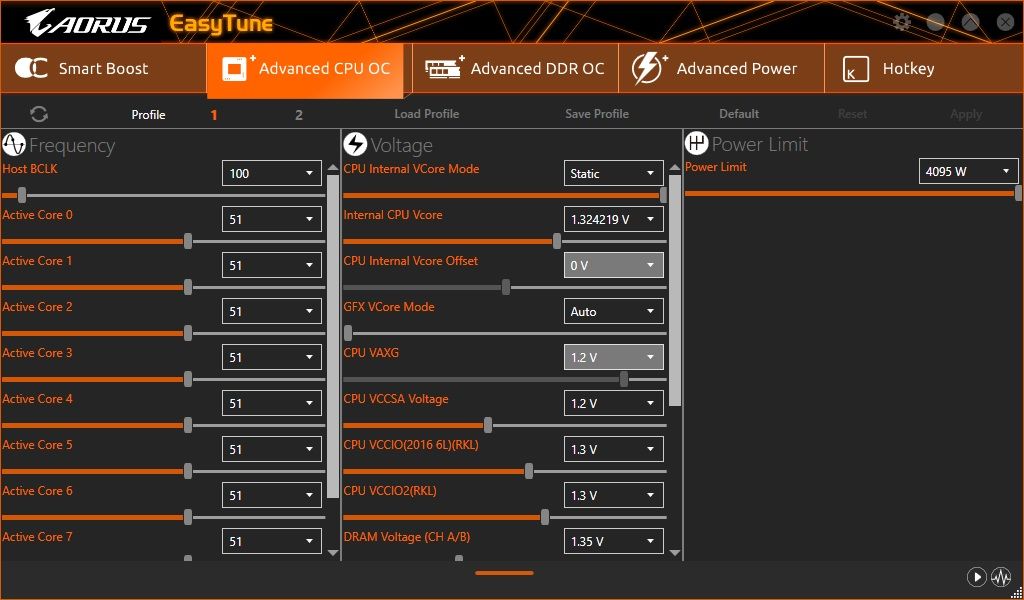The image size is (1024, 600).
Task: Click the Voltage lightning bolt icon
Action: [x=355, y=144]
